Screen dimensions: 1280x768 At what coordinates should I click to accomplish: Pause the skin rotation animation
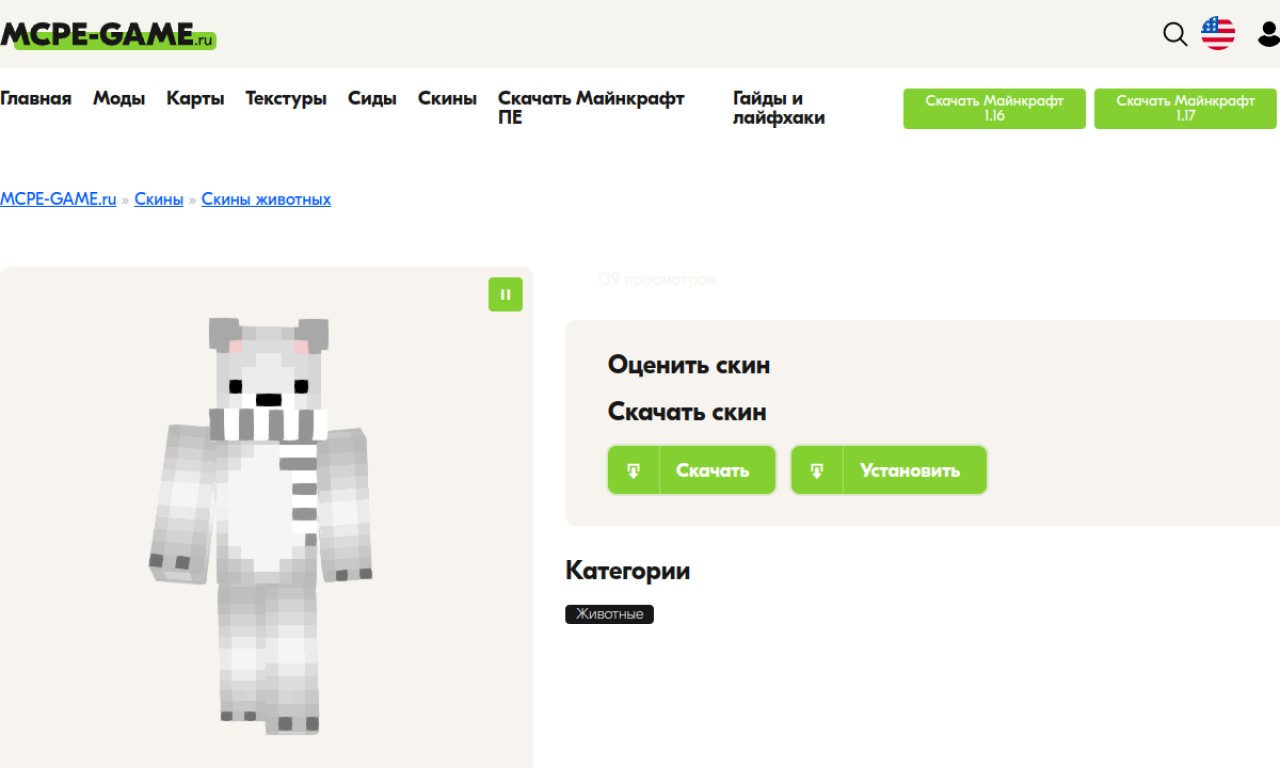[505, 294]
